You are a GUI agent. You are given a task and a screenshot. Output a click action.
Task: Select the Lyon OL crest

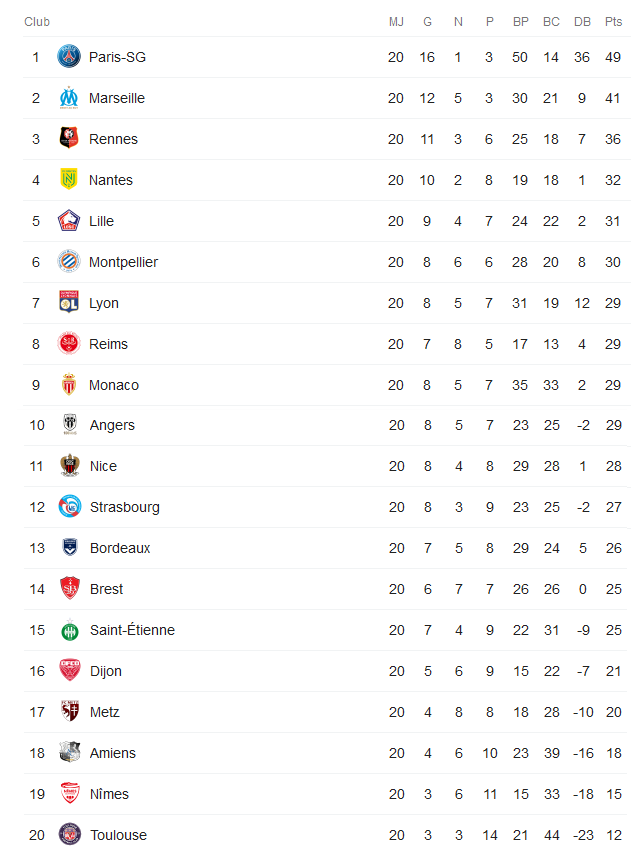pyautogui.click(x=69, y=302)
